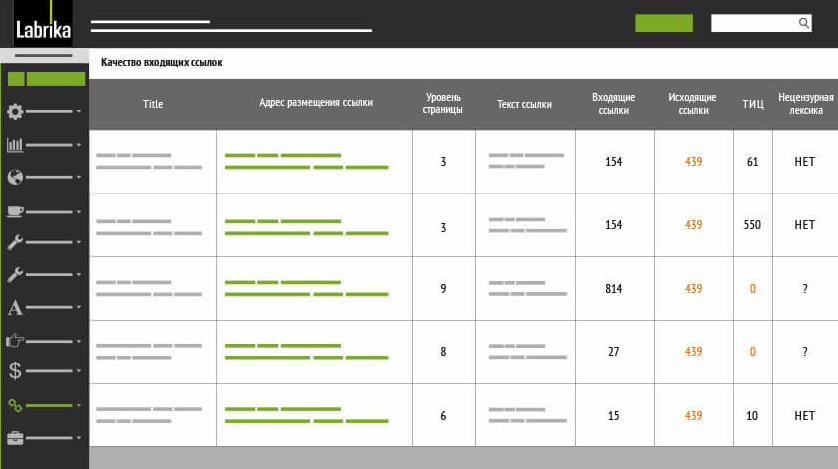Click the gear settings icon in sidebar

pyautogui.click(x=15, y=112)
